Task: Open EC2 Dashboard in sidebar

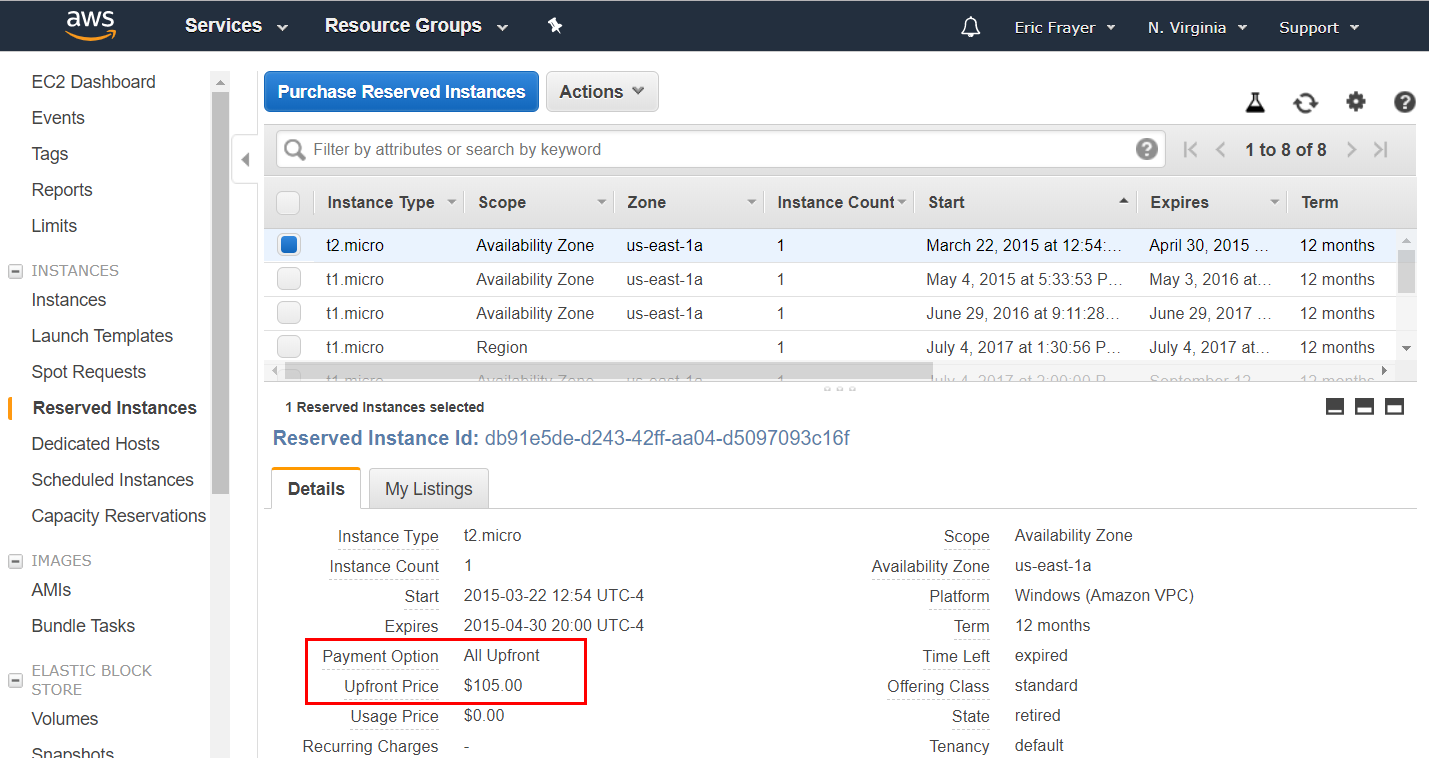Action: (x=94, y=82)
